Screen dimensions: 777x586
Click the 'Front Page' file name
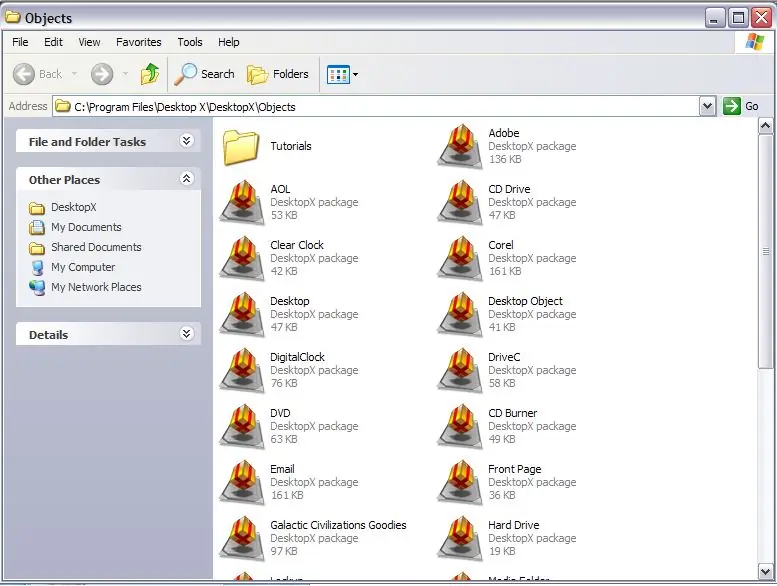(514, 469)
